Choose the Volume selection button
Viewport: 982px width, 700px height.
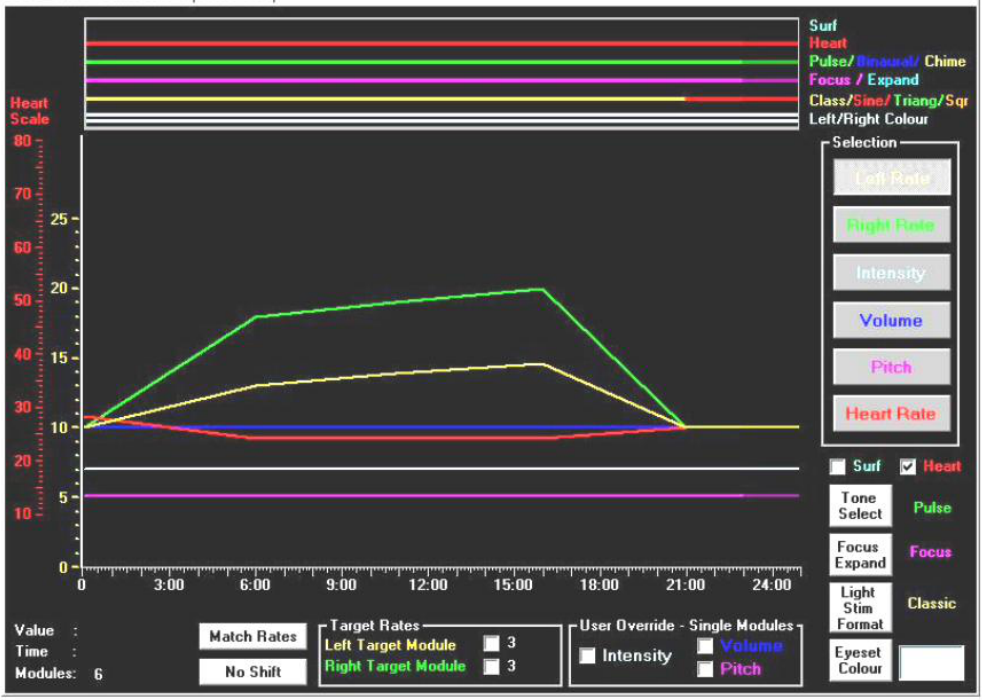coord(892,320)
